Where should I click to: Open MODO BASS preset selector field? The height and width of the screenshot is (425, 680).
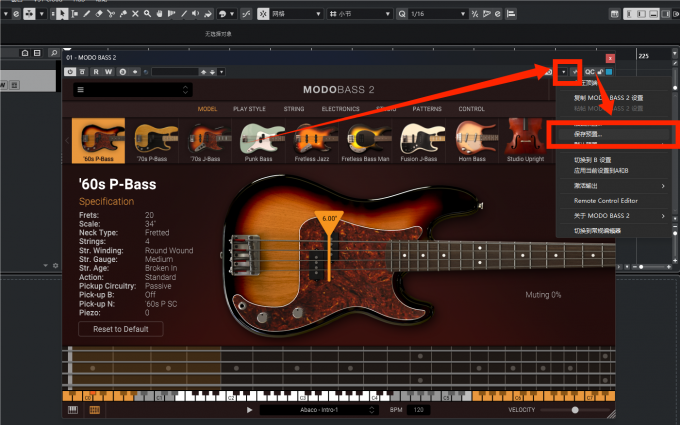133,90
